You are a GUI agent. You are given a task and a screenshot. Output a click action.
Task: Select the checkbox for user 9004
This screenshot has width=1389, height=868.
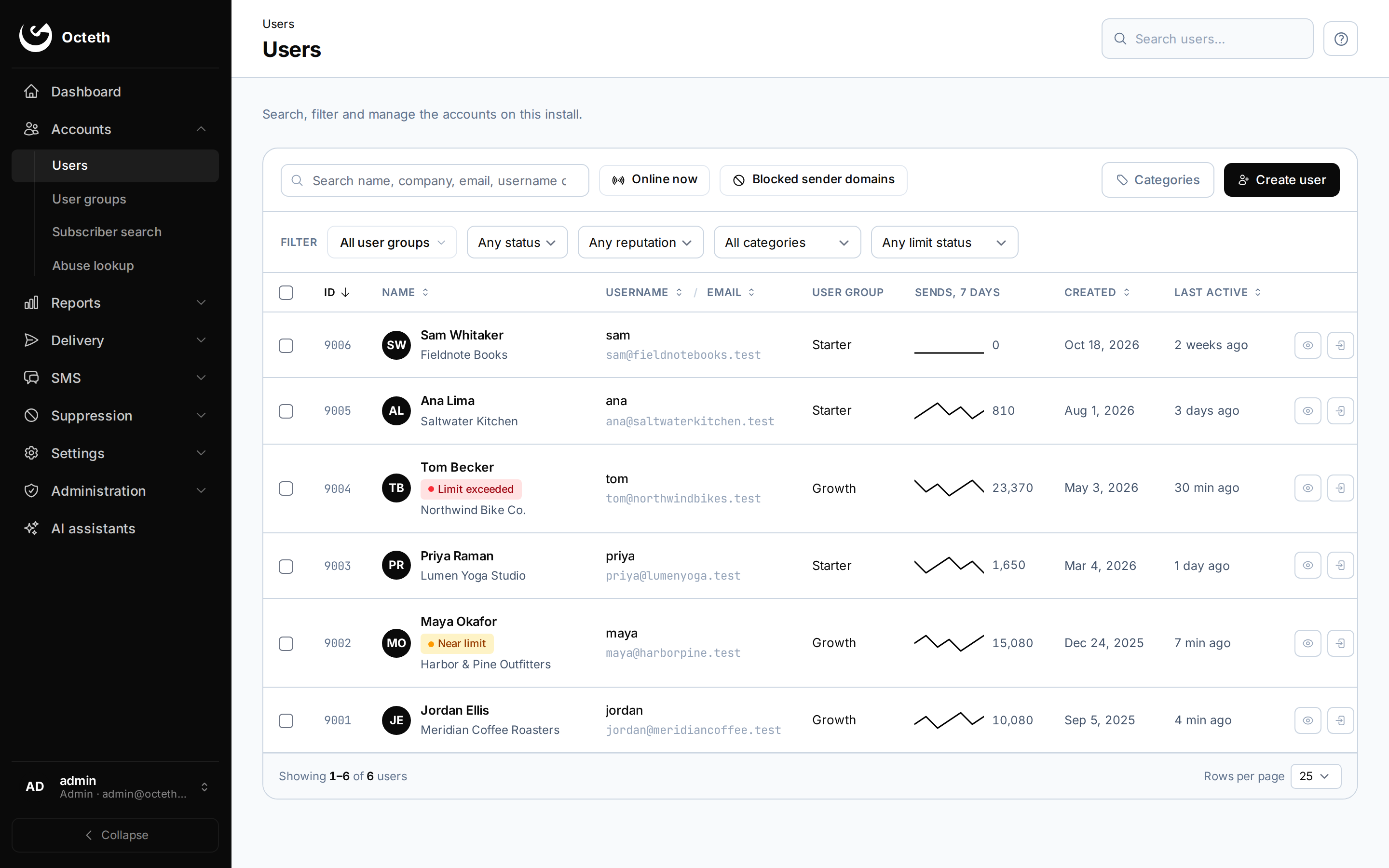(286, 488)
